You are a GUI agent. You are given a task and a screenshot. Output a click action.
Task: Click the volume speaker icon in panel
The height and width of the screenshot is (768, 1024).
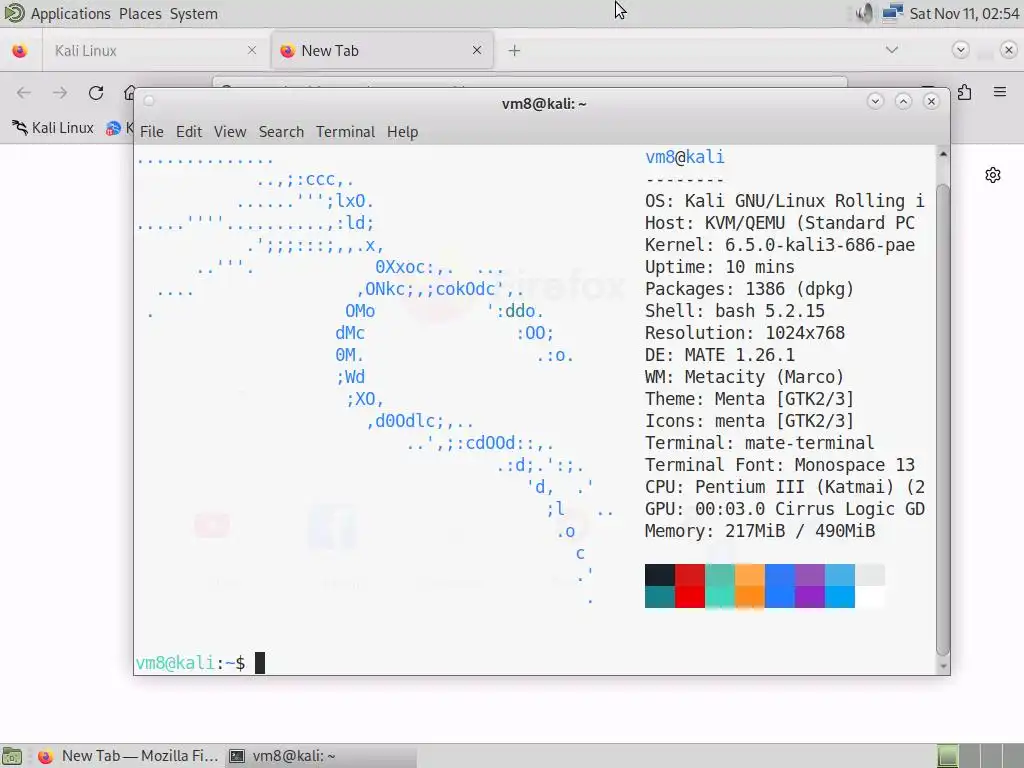[x=863, y=13]
